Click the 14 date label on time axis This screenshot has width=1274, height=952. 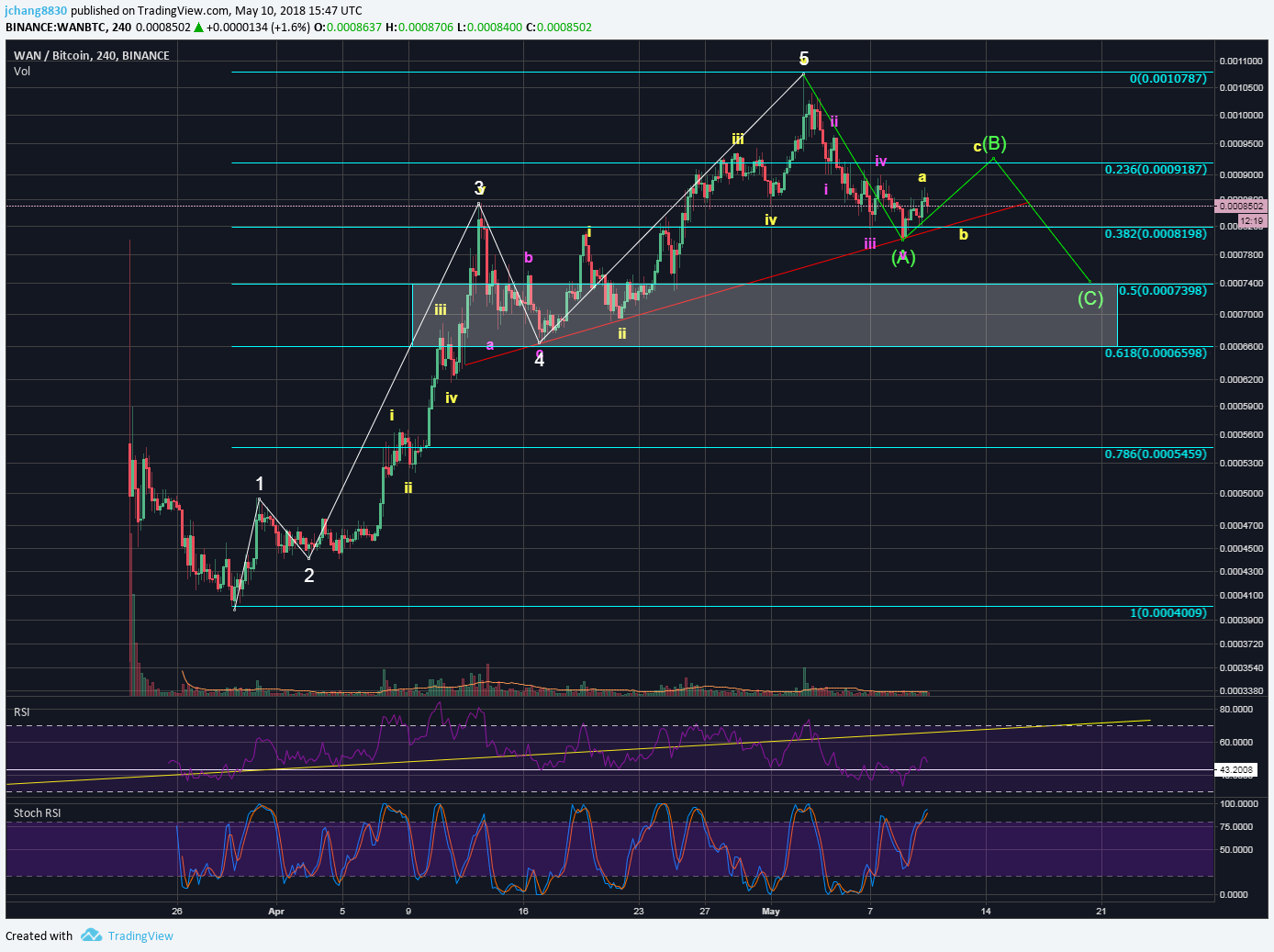[x=986, y=912]
